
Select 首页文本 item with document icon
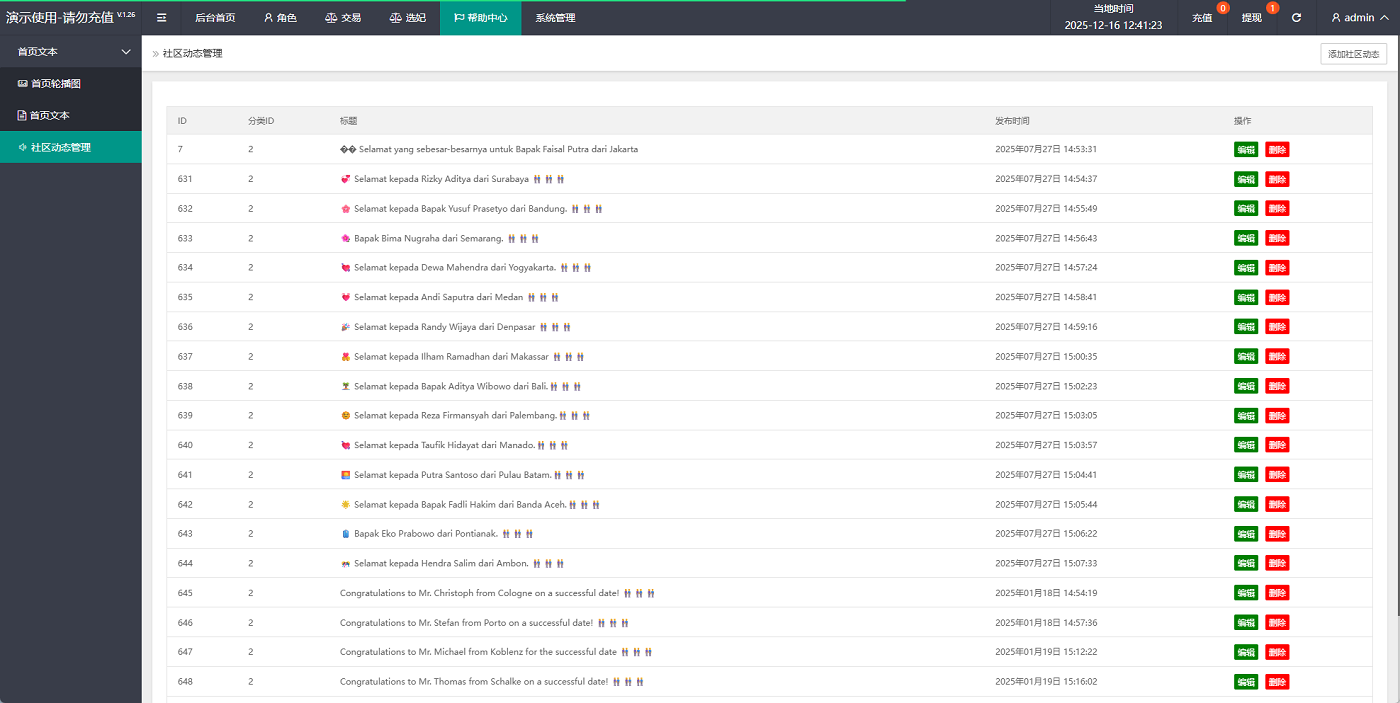[x=49, y=116]
